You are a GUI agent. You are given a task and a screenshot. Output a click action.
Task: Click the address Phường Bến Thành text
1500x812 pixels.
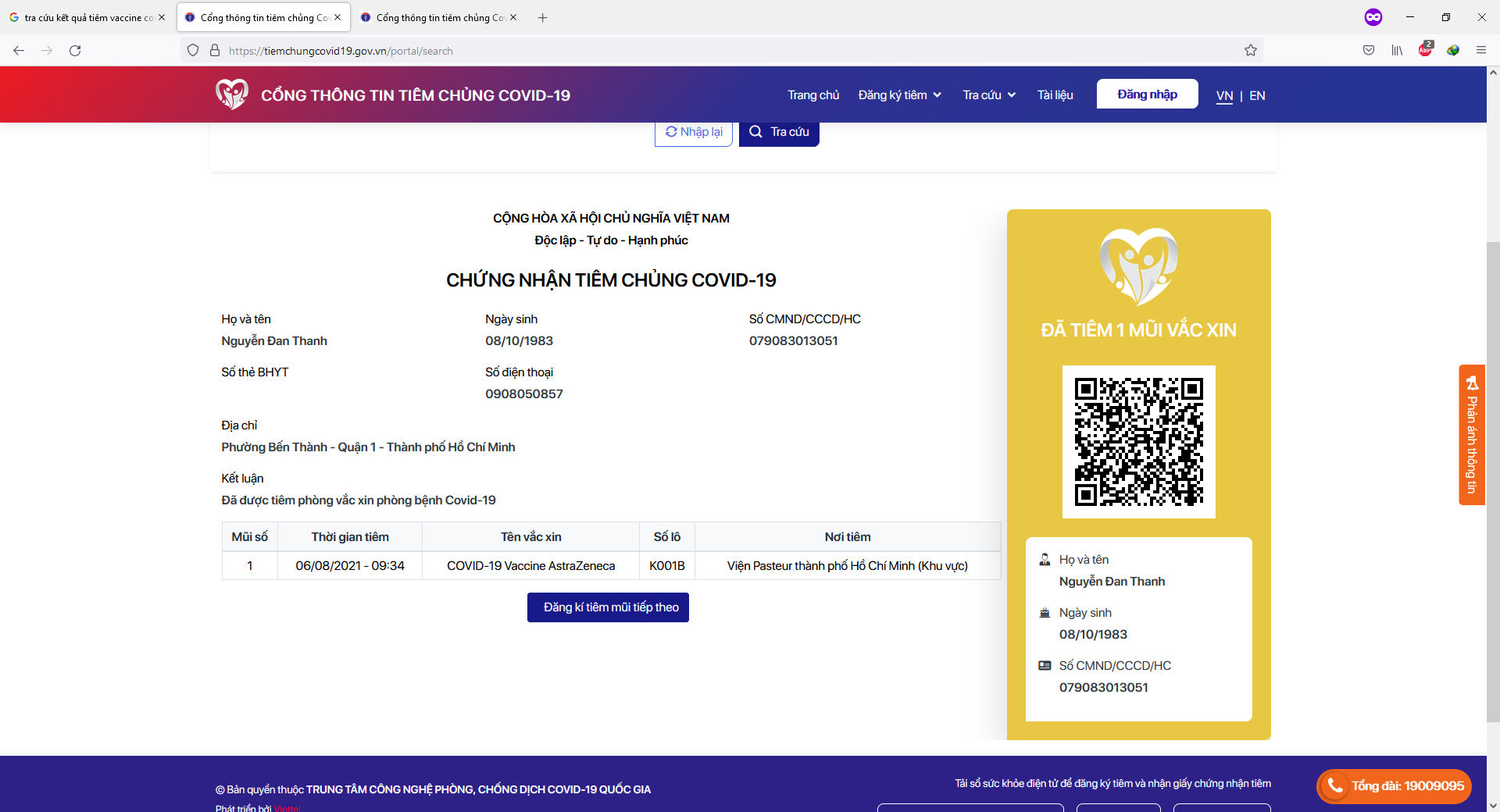pyautogui.click(x=368, y=447)
